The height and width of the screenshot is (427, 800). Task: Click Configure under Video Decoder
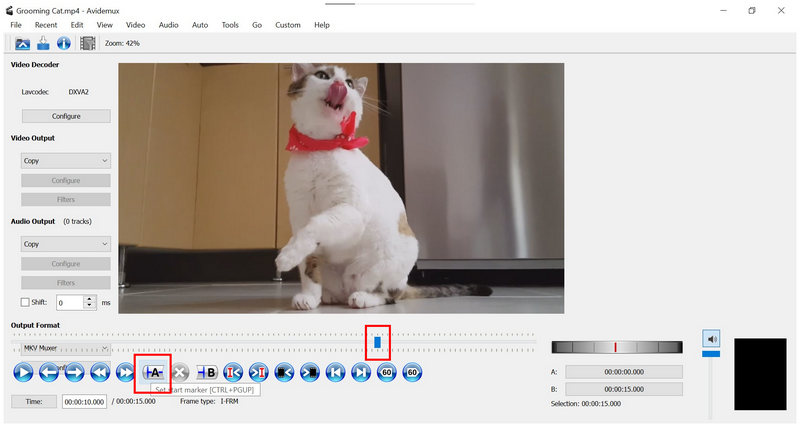pyautogui.click(x=66, y=116)
